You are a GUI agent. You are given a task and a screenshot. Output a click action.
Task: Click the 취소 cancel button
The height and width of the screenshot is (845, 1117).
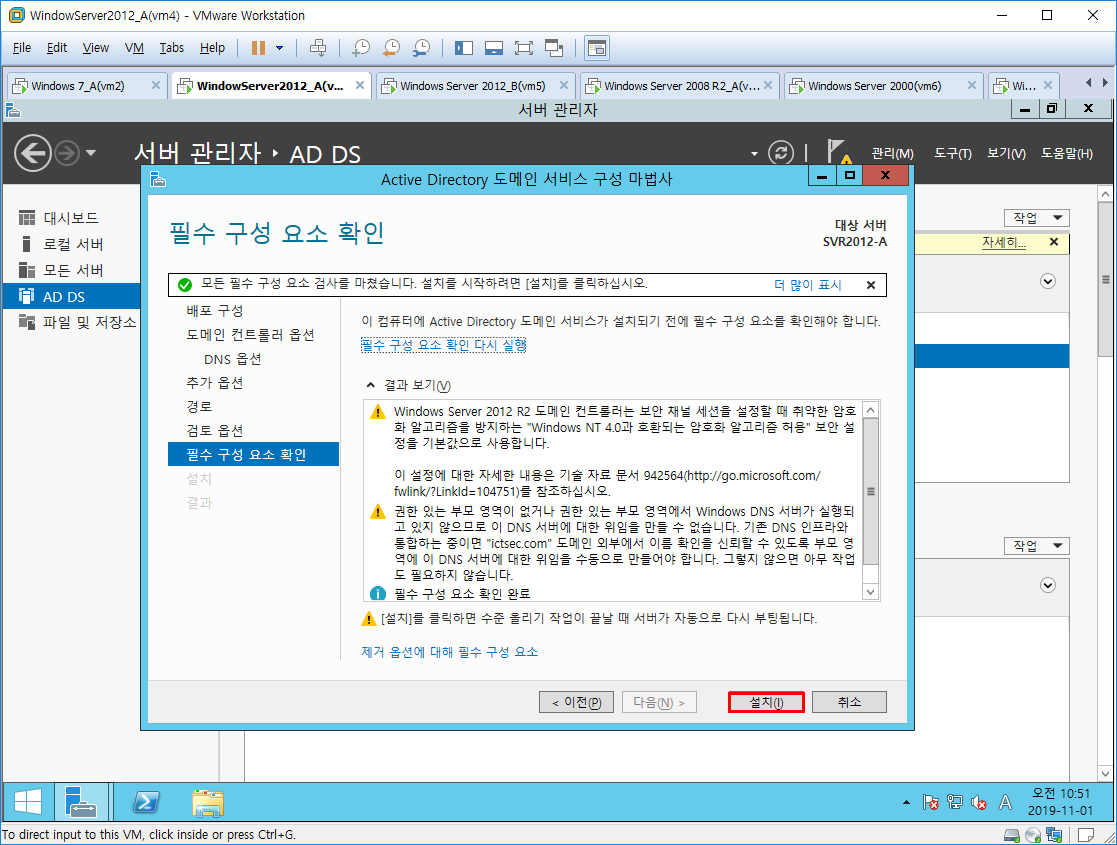[x=849, y=703]
